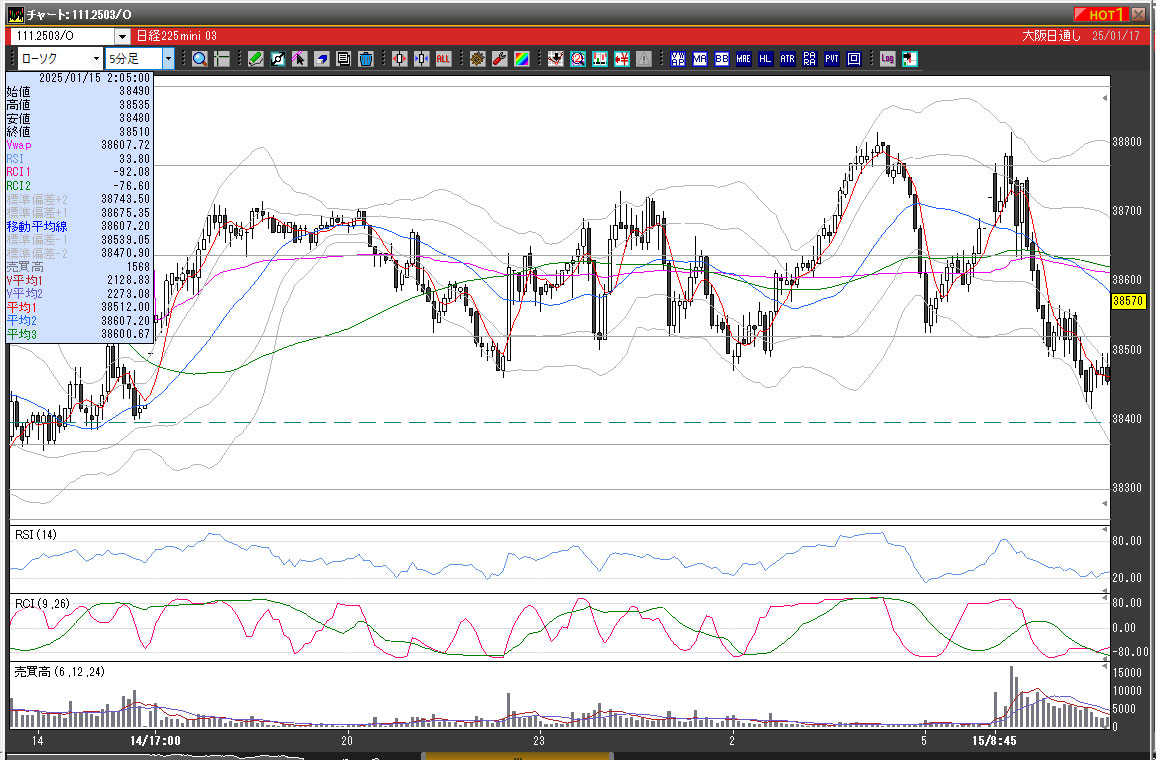This screenshot has width=1156, height=760.
Task: Click the red green candle bars icon
Action: click(599, 59)
